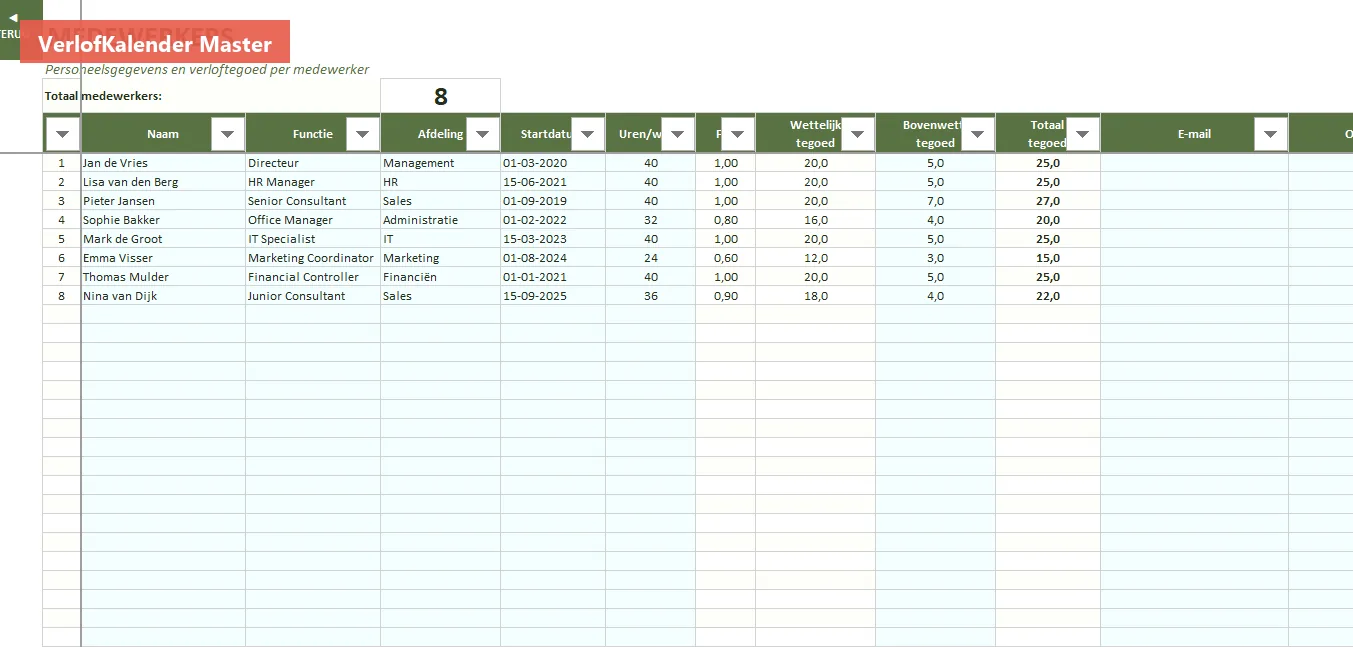
Task: Click the Financial Controller cell
Action: [313, 277]
